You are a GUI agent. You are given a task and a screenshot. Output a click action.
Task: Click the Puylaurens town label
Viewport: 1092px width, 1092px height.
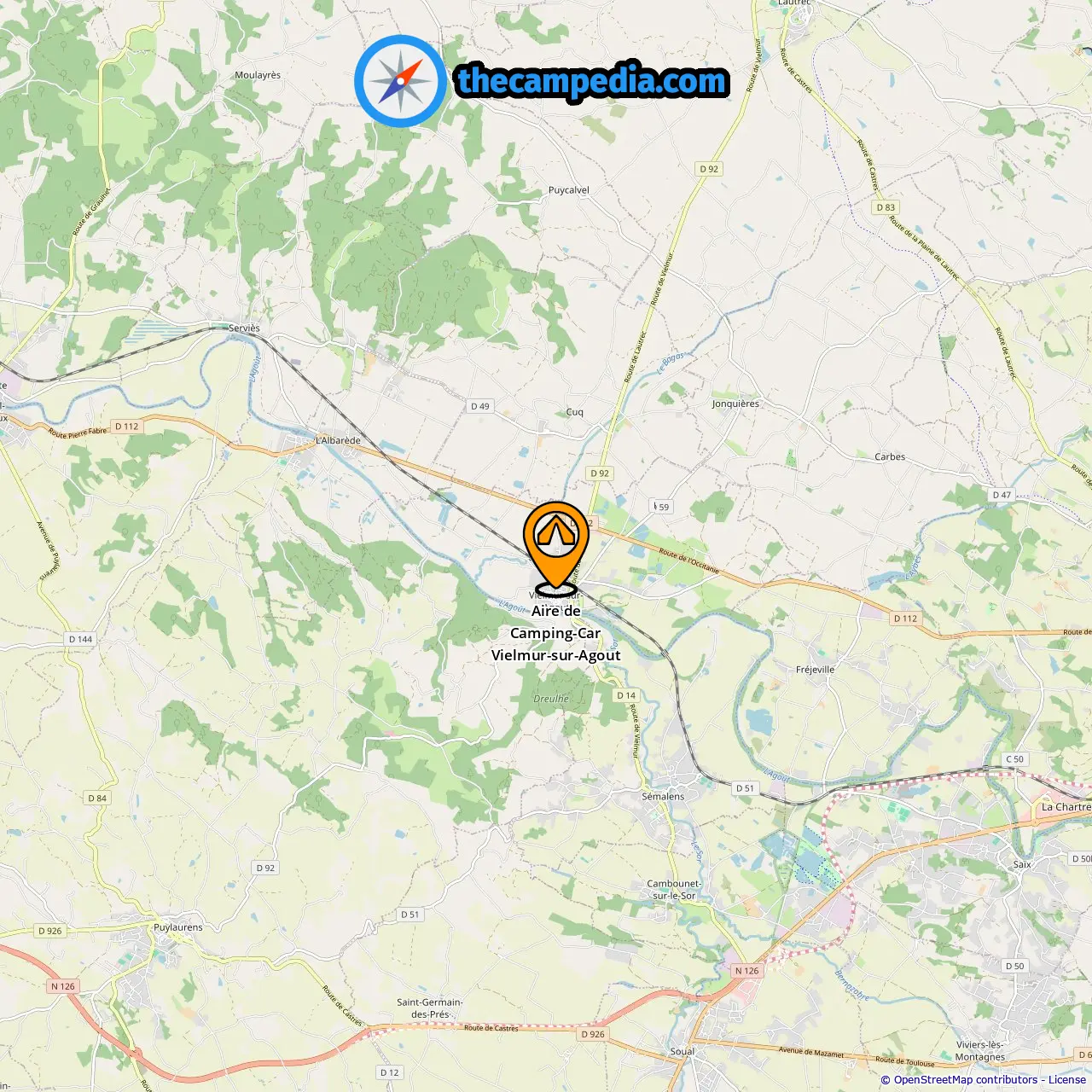[x=178, y=927]
